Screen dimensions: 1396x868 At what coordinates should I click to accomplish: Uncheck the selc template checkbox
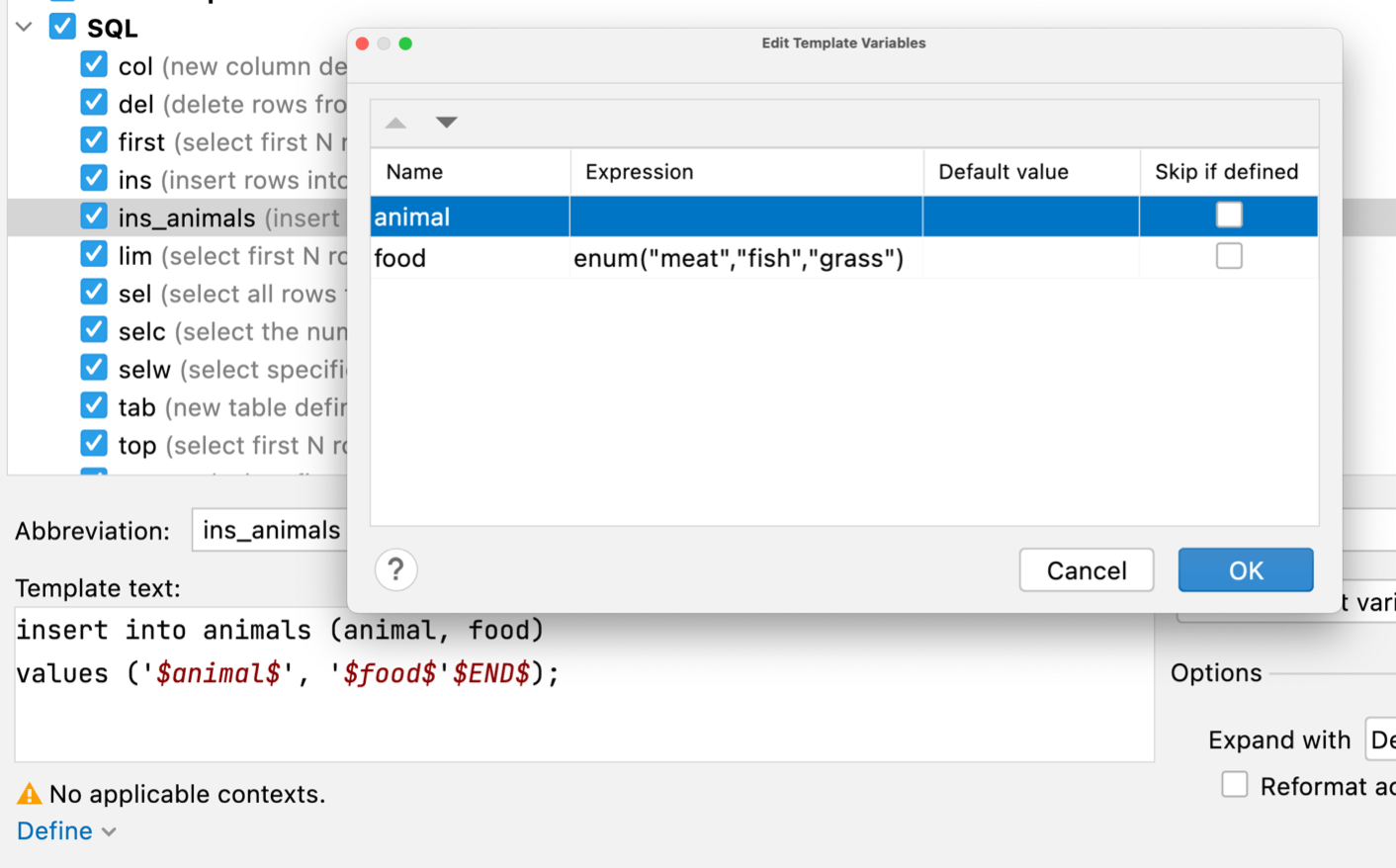[x=94, y=329]
